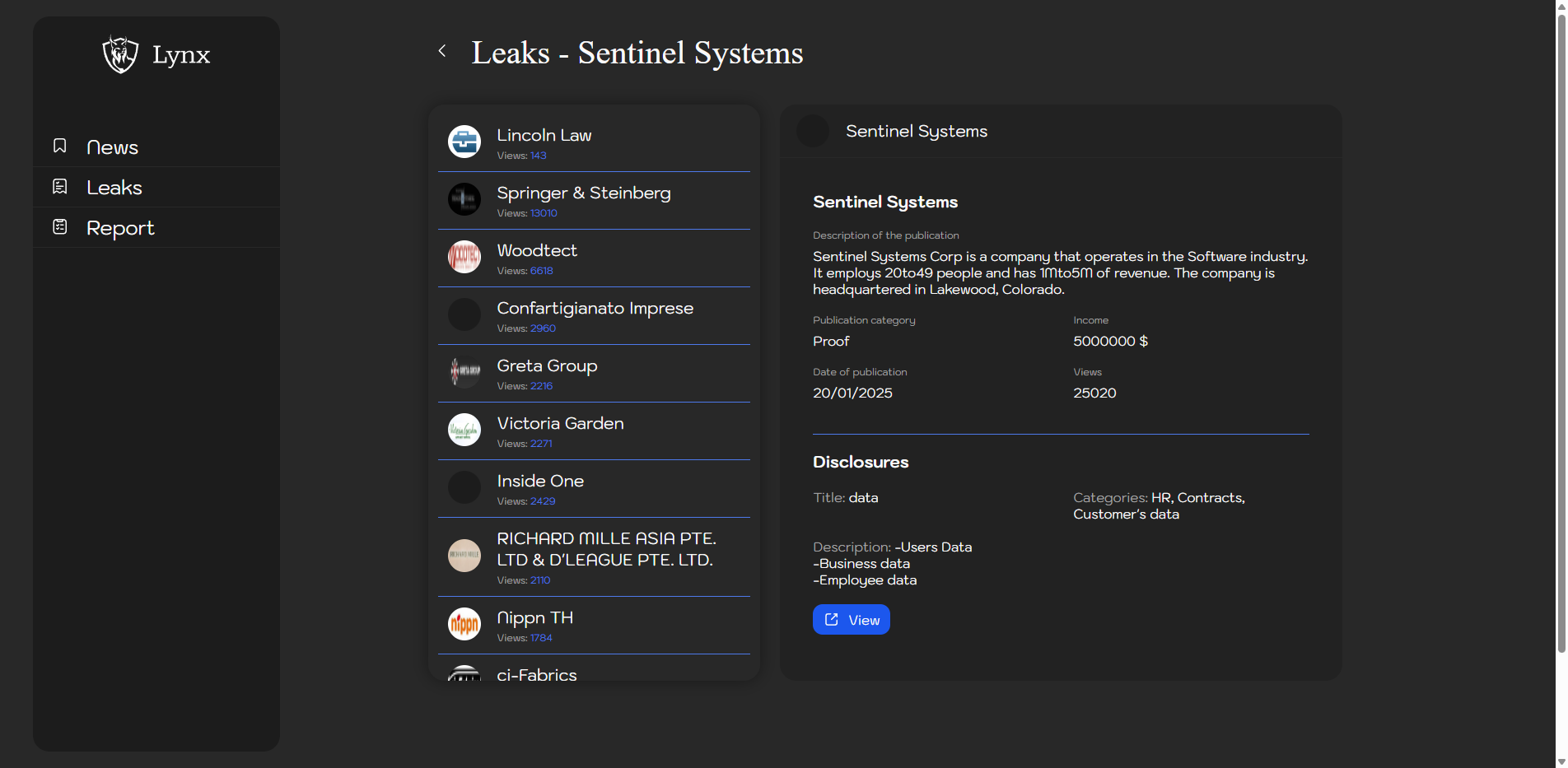The width and height of the screenshot is (1568, 768).
Task: Click the Victoria Garden logo avatar
Action: coord(464,430)
